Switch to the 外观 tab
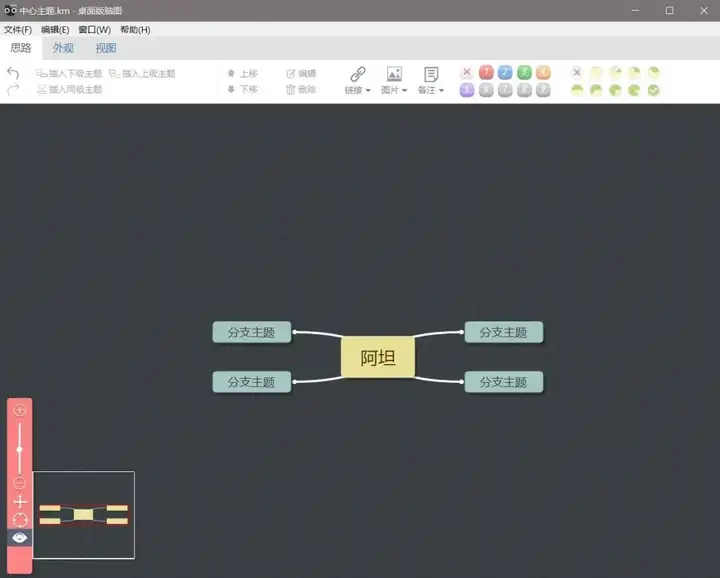 [63, 48]
